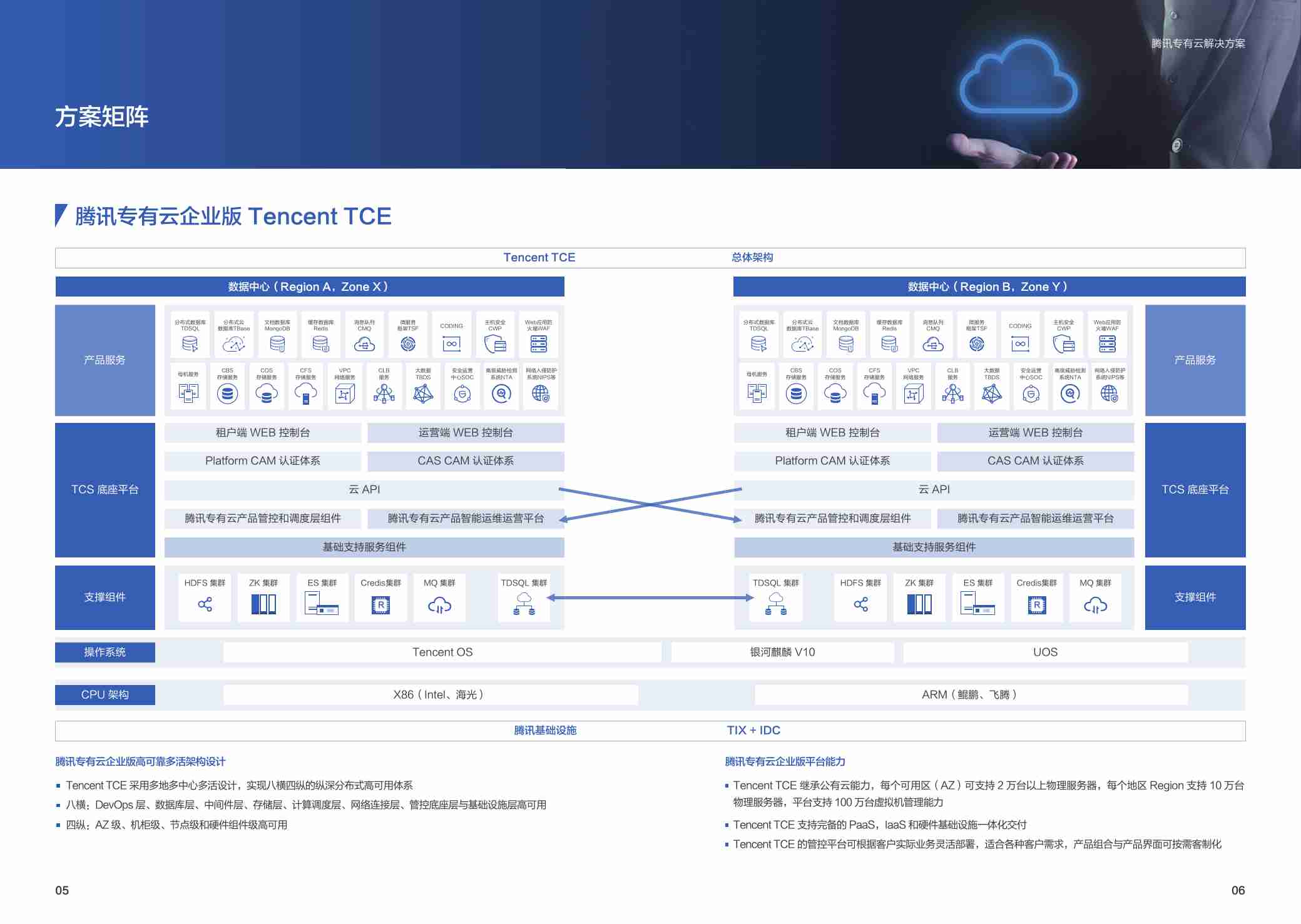Click the TSF microservice icon in Region A

pos(408,344)
